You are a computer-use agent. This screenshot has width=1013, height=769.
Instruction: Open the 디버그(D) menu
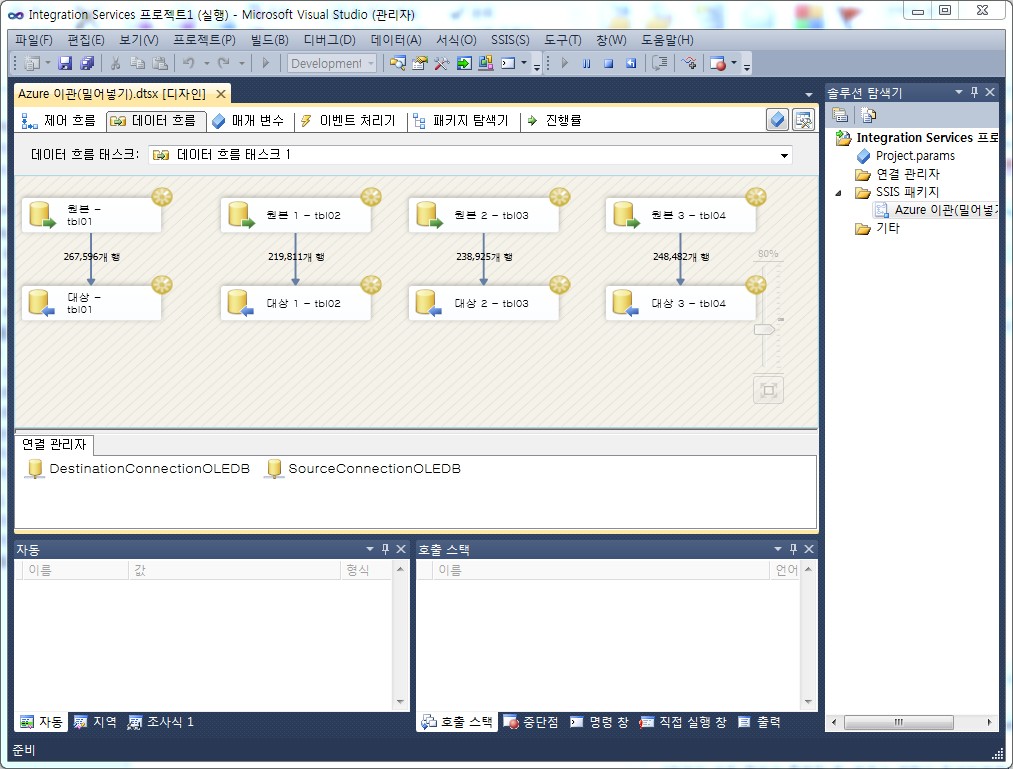[x=329, y=40]
